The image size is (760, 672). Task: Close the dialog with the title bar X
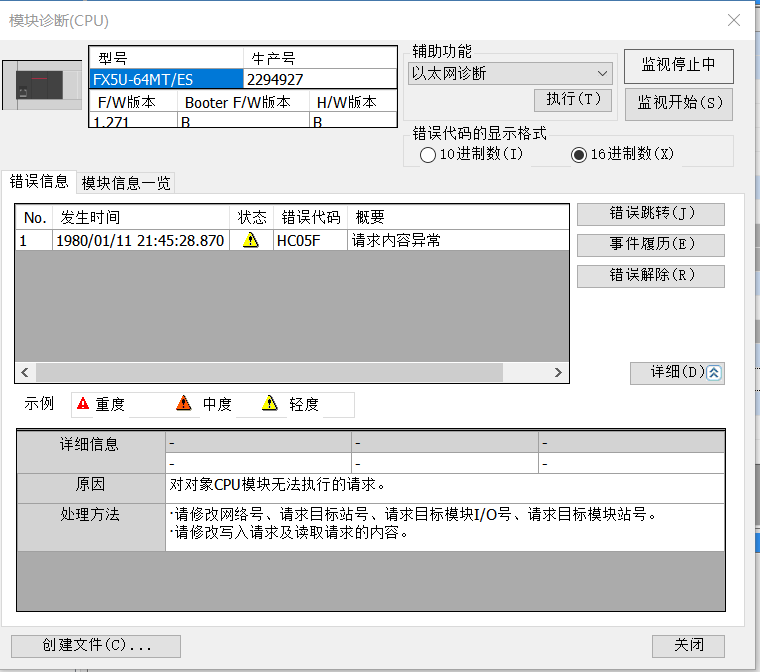734,20
